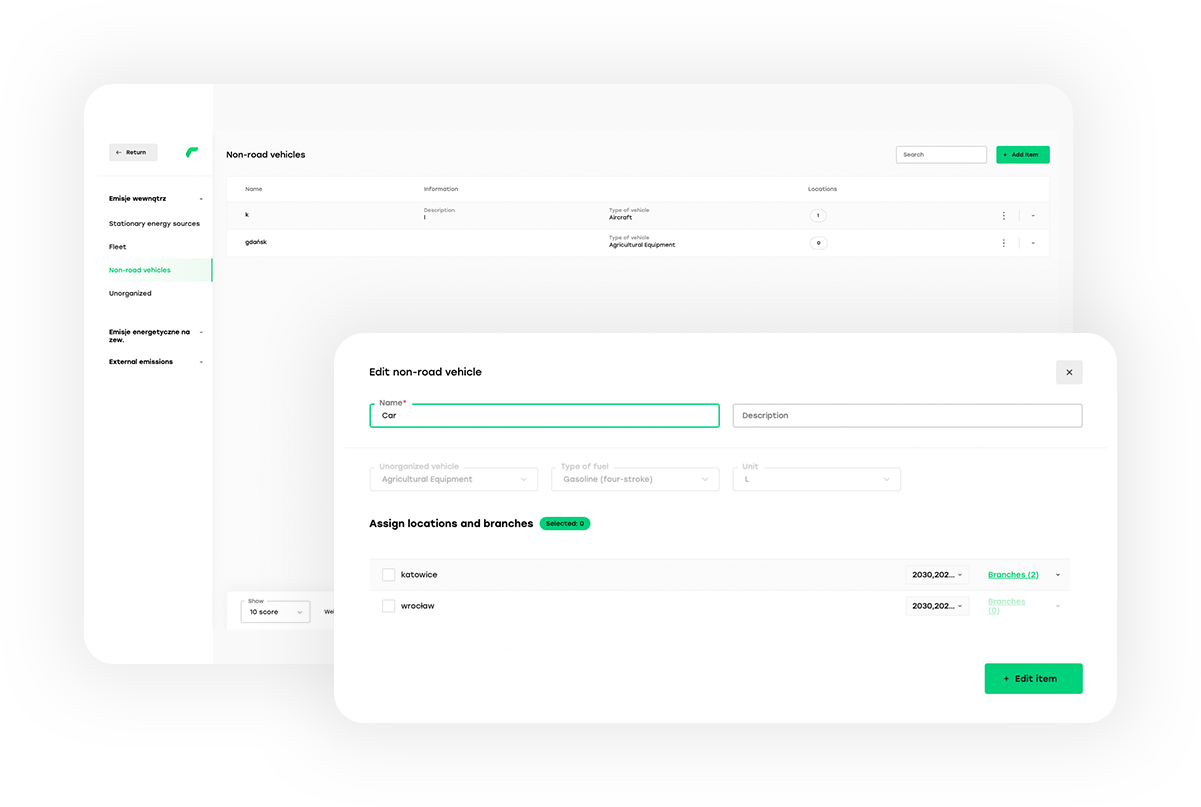The height and width of the screenshot is (807, 1201).
Task: Check the wrocław location checkbox
Action: (389, 606)
